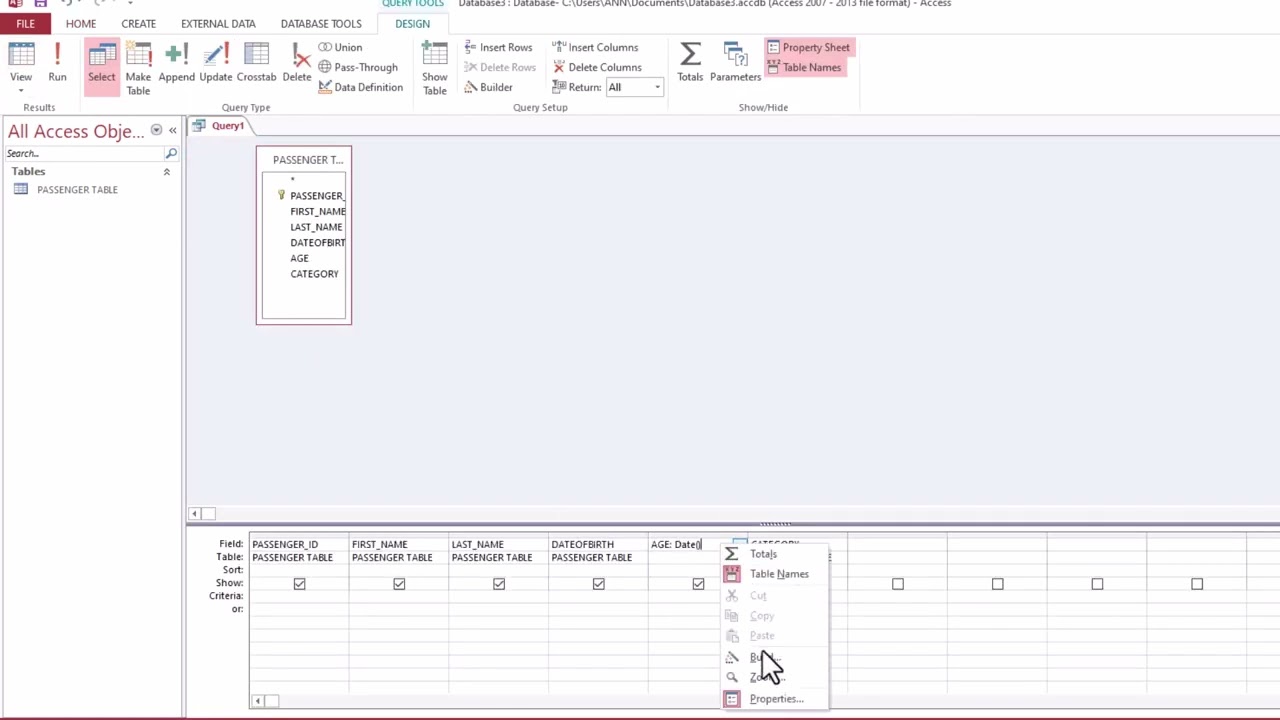The width and height of the screenshot is (1280, 720).
Task: Open the Builder from the ribbon
Action: coord(488,87)
